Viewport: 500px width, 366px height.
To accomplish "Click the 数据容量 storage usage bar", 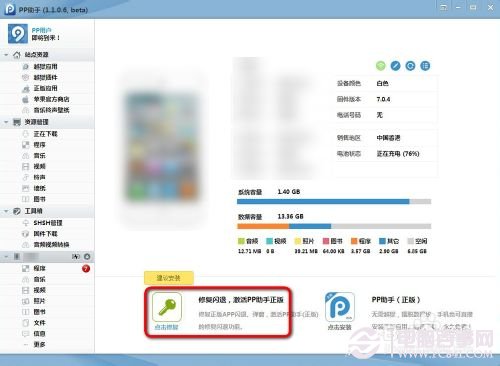I will coord(334,226).
